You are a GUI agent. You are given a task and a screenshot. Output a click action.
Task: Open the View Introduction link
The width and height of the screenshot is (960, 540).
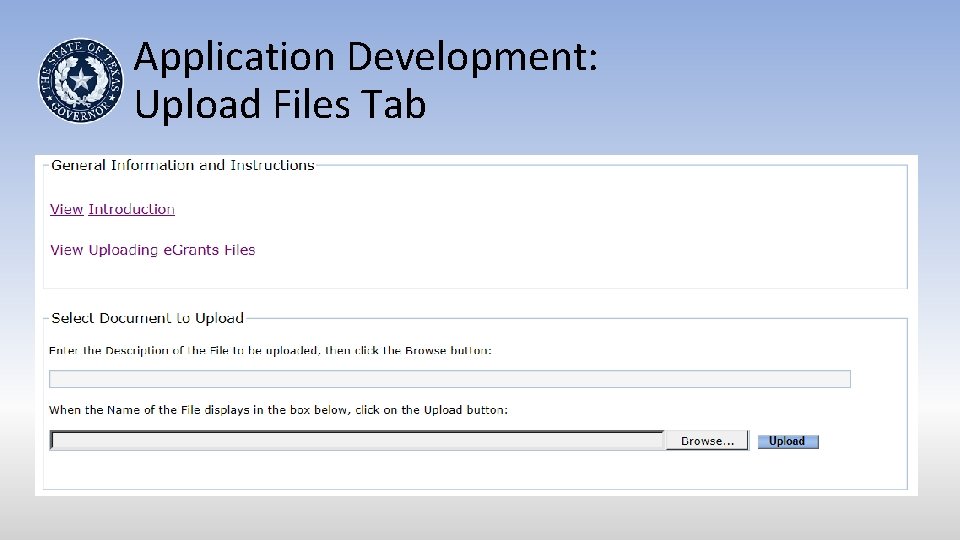(112, 209)
